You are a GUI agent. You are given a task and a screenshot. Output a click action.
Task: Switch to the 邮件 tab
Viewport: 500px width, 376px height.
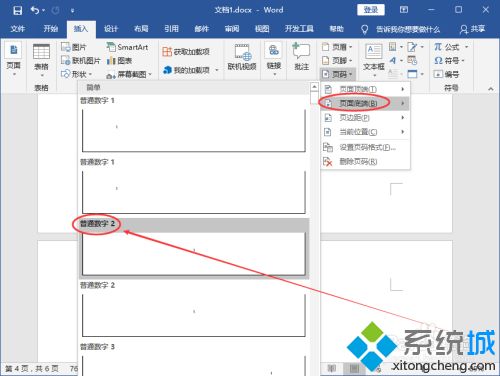(x=202, y=29)
